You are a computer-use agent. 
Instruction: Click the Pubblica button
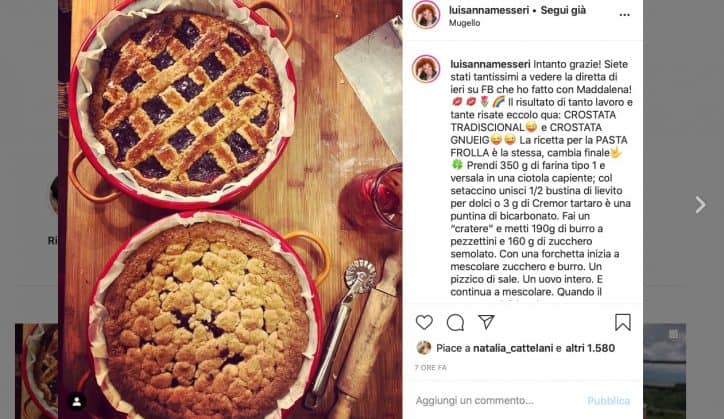[608, 401]
